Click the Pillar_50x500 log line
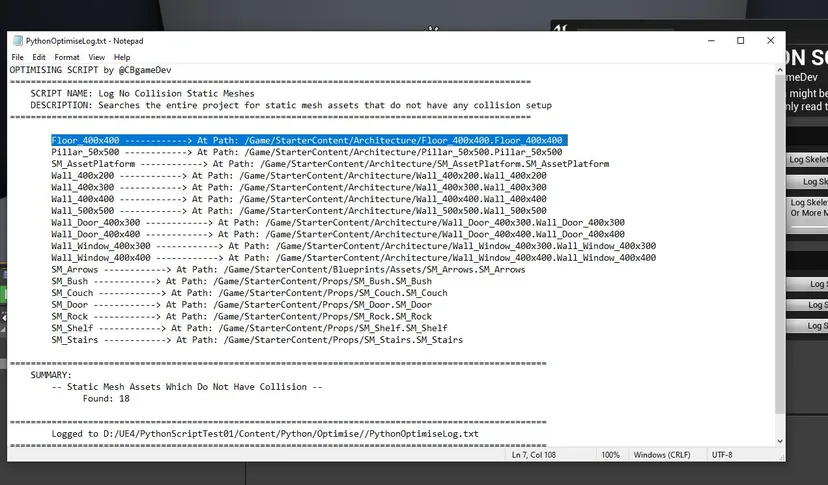Viewport: 828px width, 485px height. coord(306,152)
